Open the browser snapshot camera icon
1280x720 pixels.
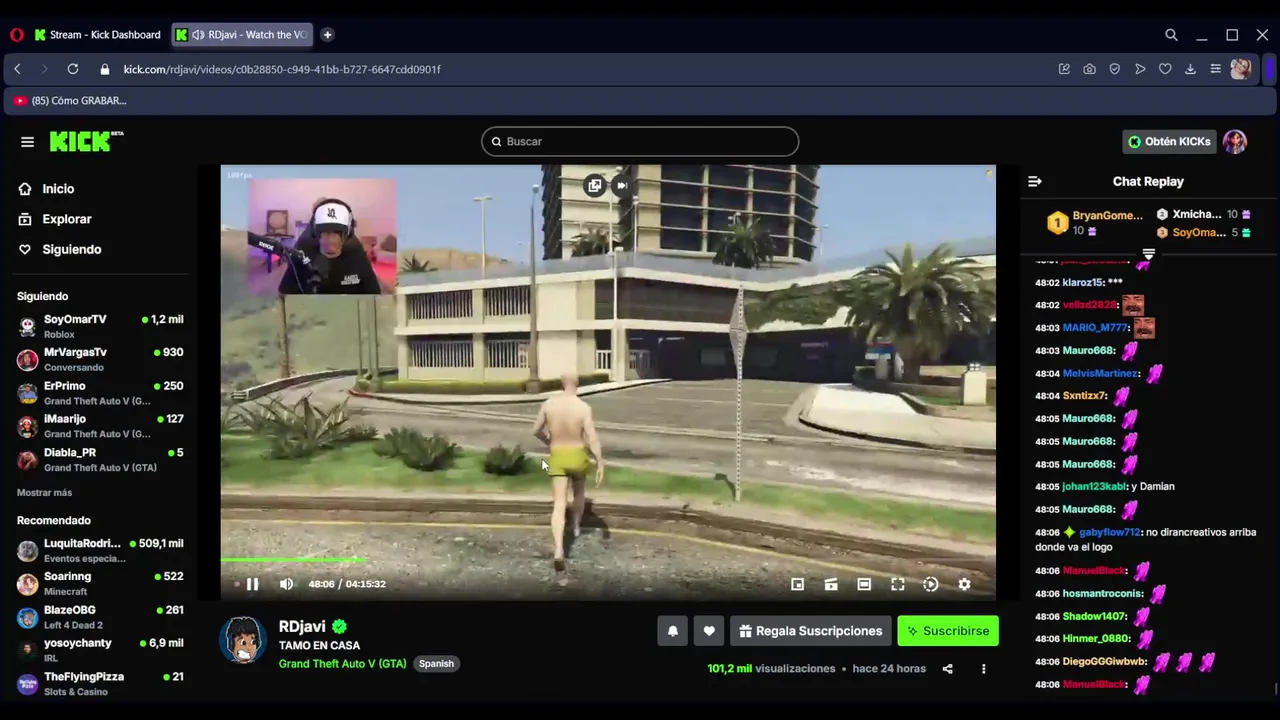[1089, 69]
